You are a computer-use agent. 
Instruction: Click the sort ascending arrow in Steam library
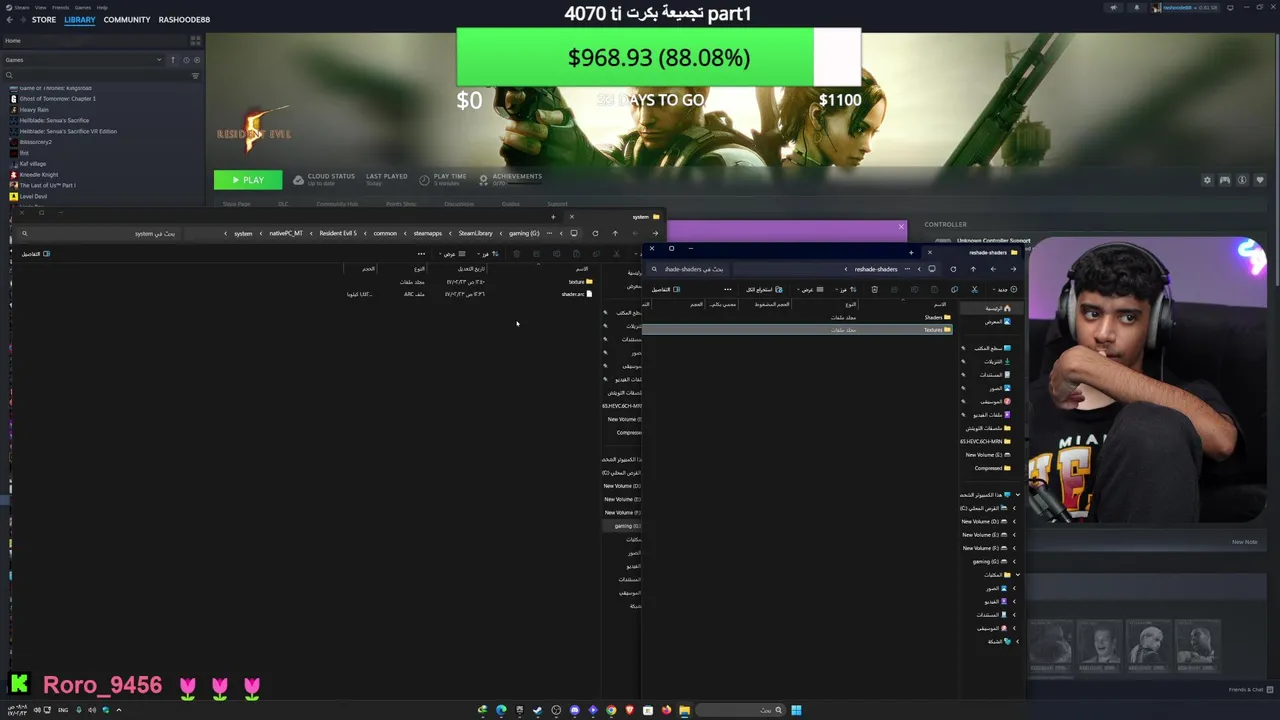click(173, 60)
